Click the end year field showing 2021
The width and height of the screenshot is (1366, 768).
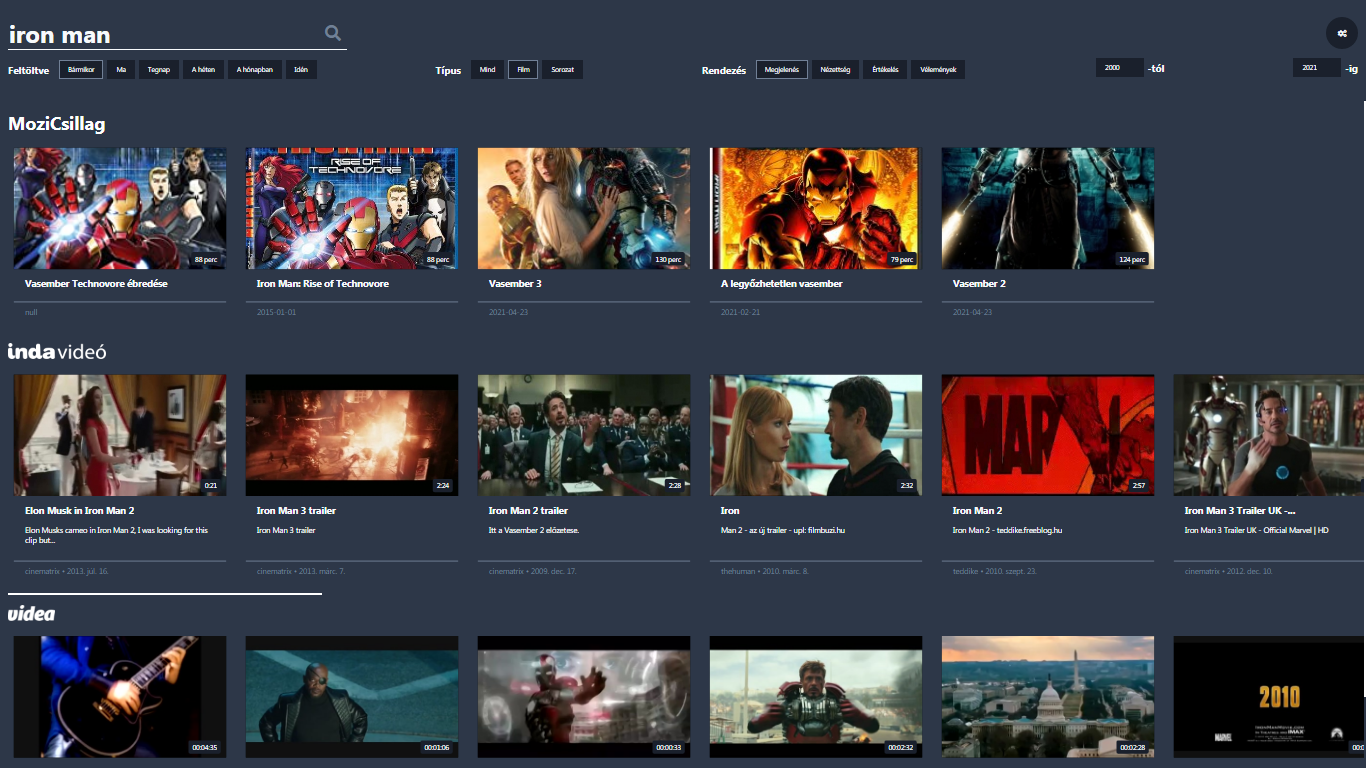(1317, 68)
